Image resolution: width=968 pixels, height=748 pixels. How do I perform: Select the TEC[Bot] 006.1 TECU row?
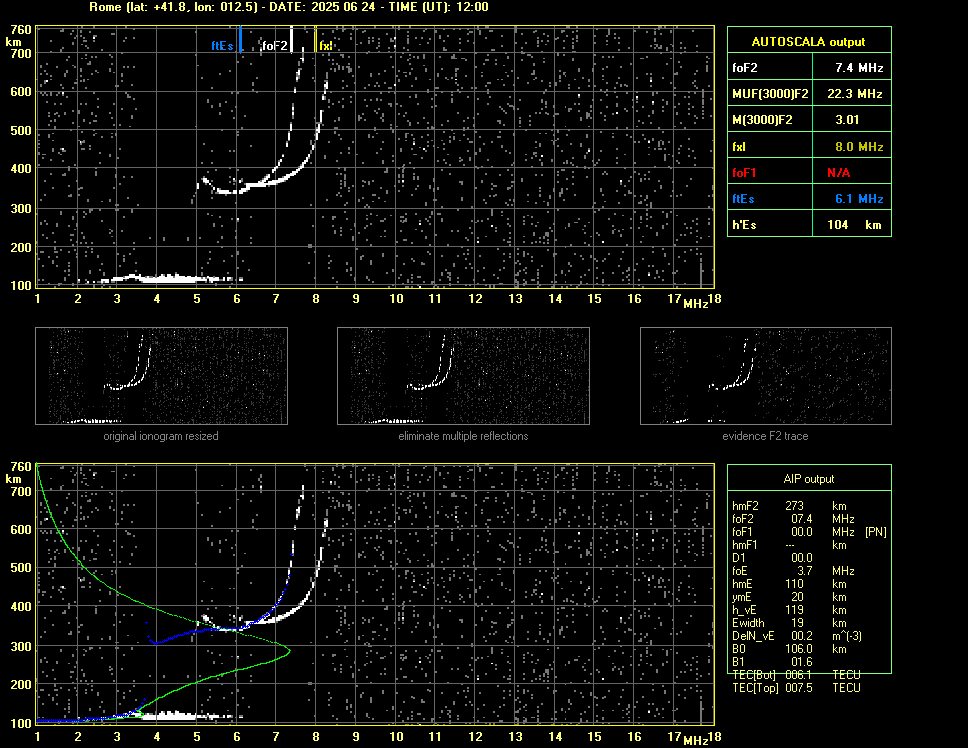point(796,675)
